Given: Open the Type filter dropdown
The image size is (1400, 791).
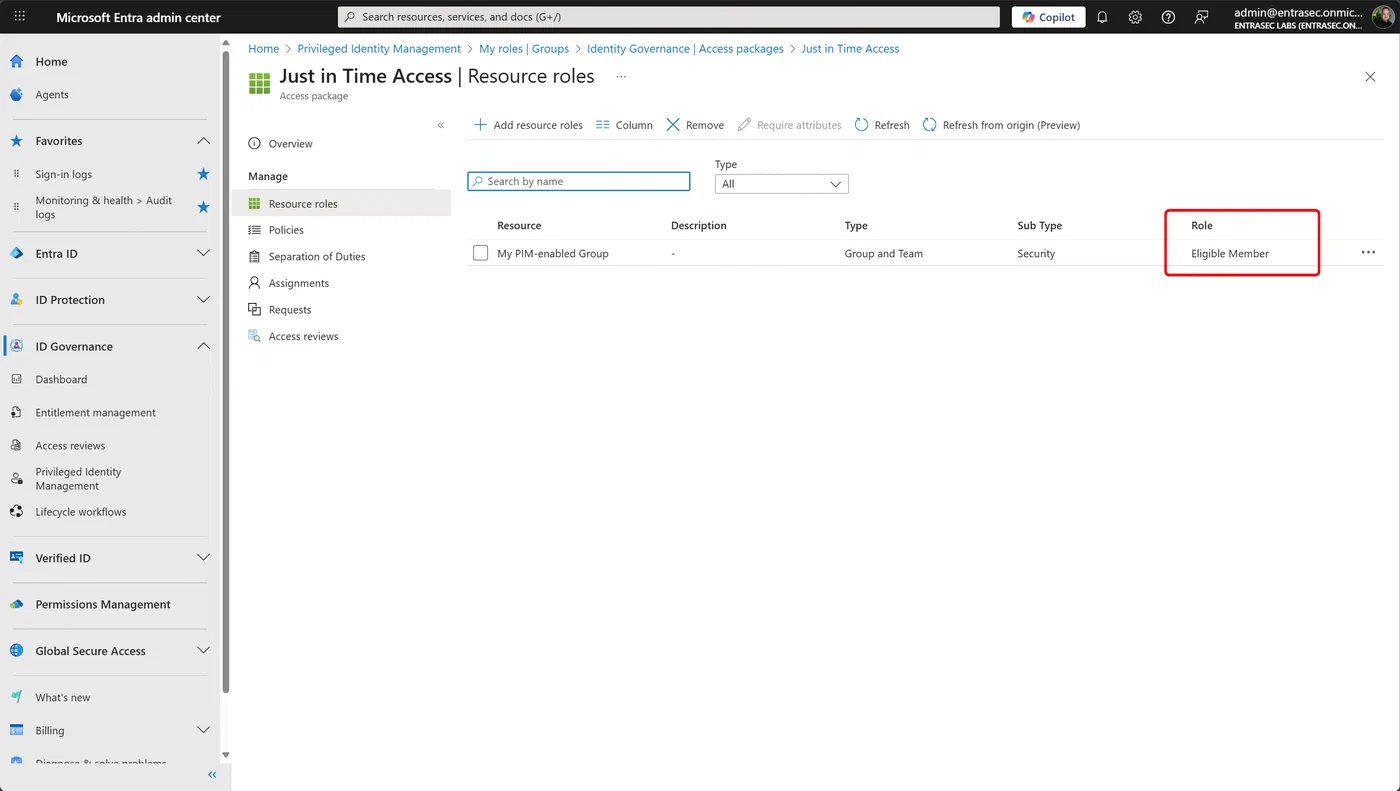Looking at the screenshot, I should click(x=781, y=184).
